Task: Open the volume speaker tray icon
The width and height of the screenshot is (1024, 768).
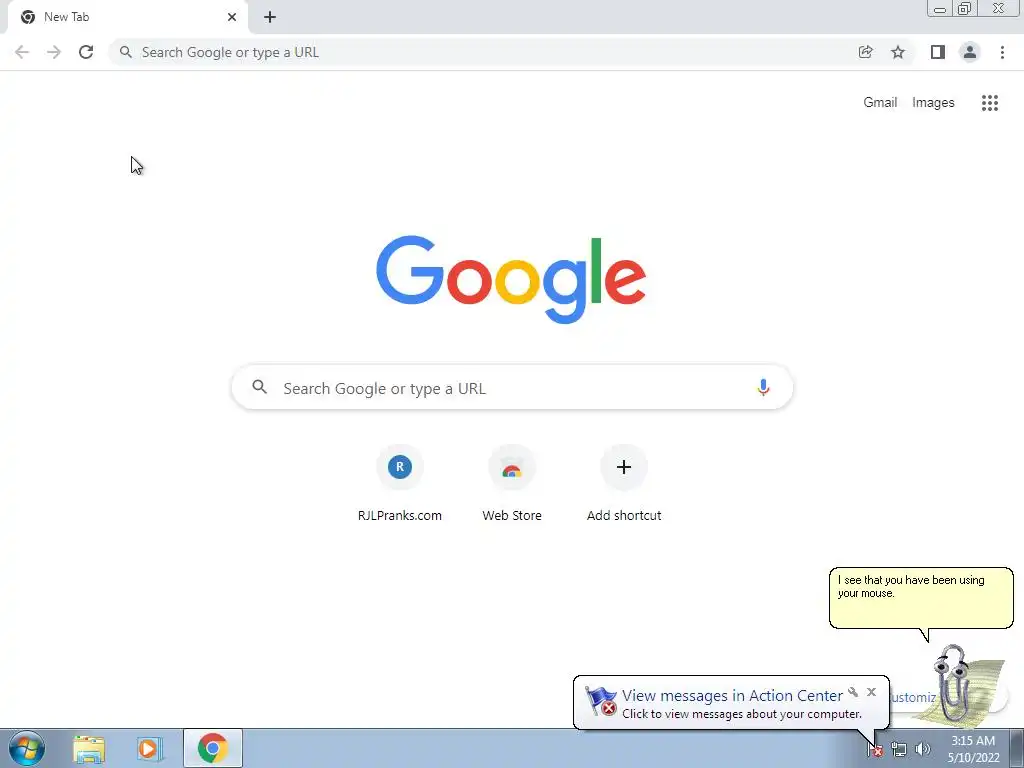Action: tap(923, 750)
